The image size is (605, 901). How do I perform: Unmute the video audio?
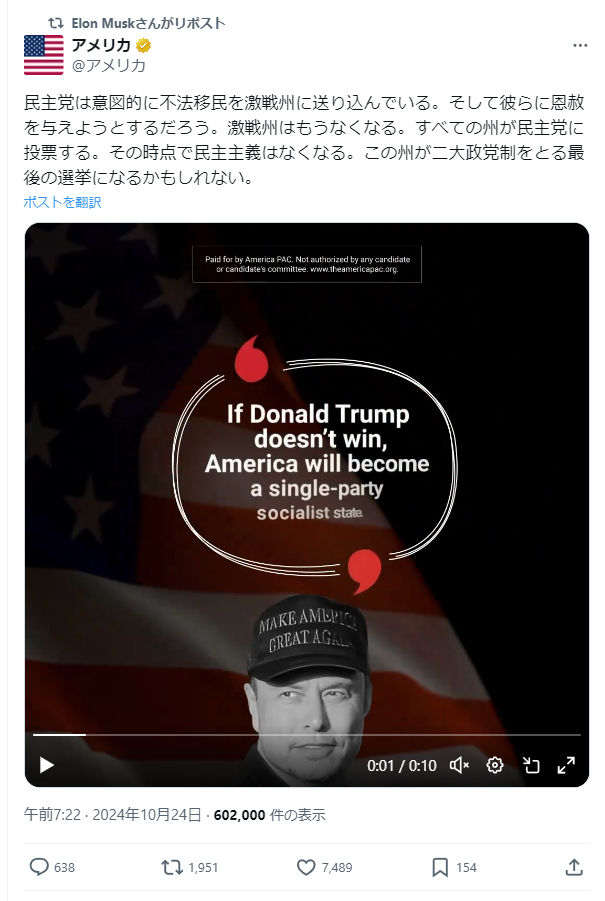tap(459, 765)
